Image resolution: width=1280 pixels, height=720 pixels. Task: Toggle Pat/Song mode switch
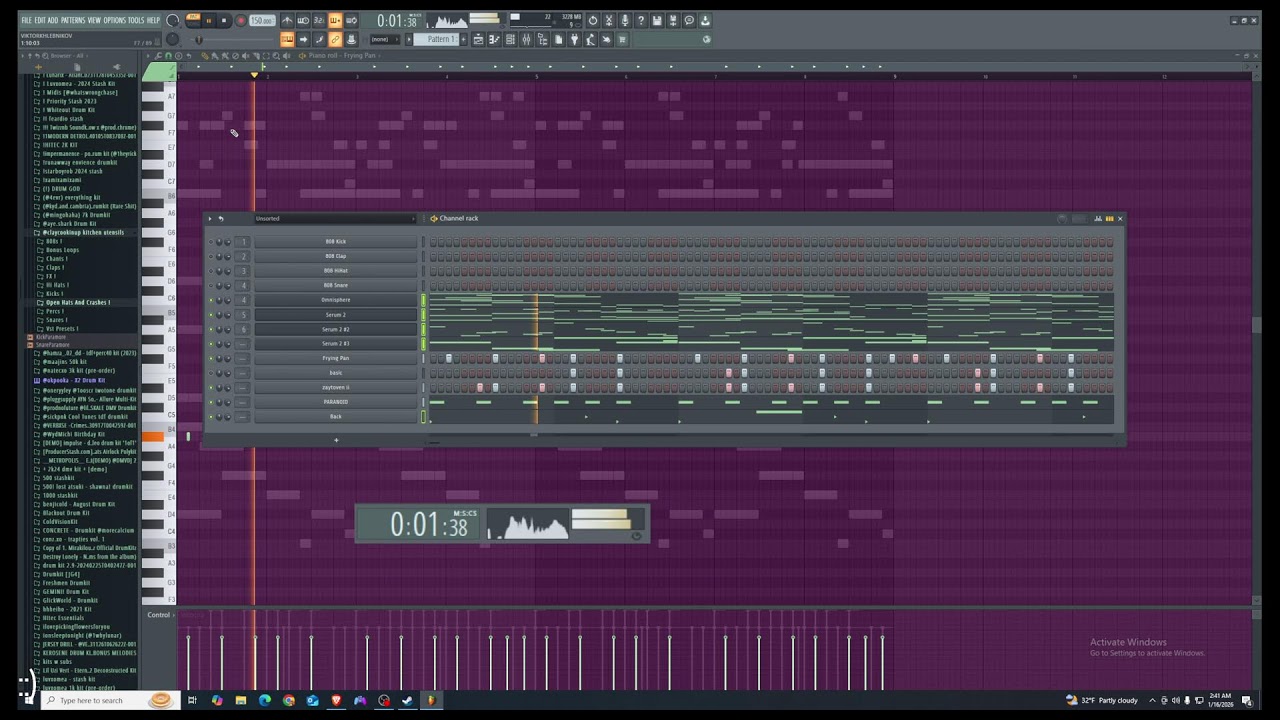pos(192,20)
